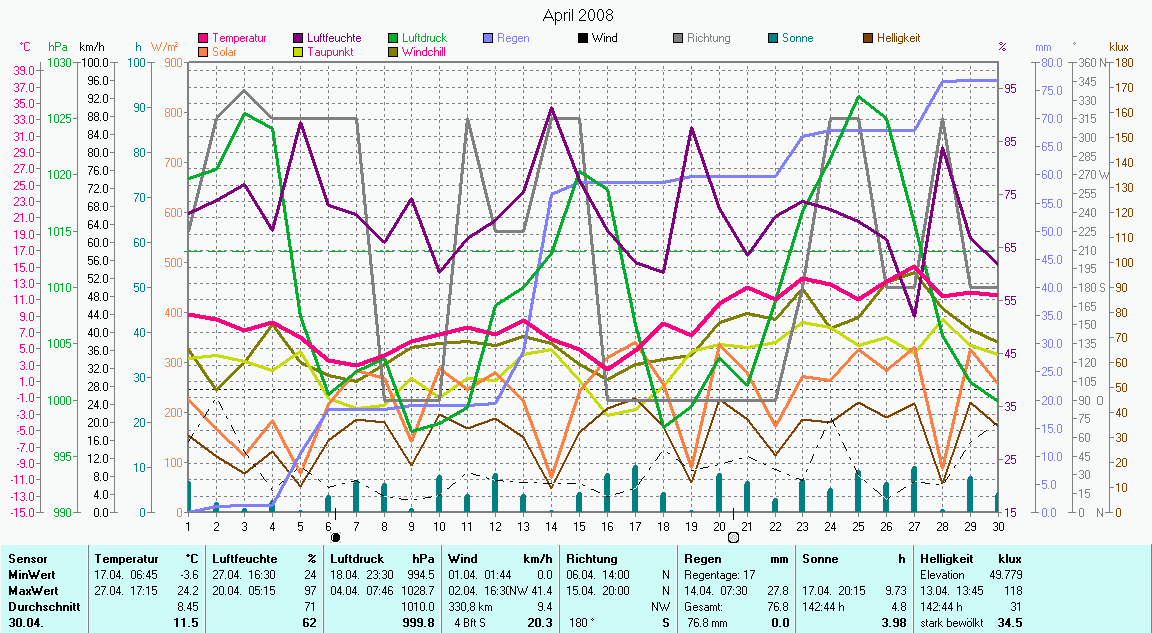
Task: Click the brown Helligkeit legend swatch
Action: (x=869, y=38)
